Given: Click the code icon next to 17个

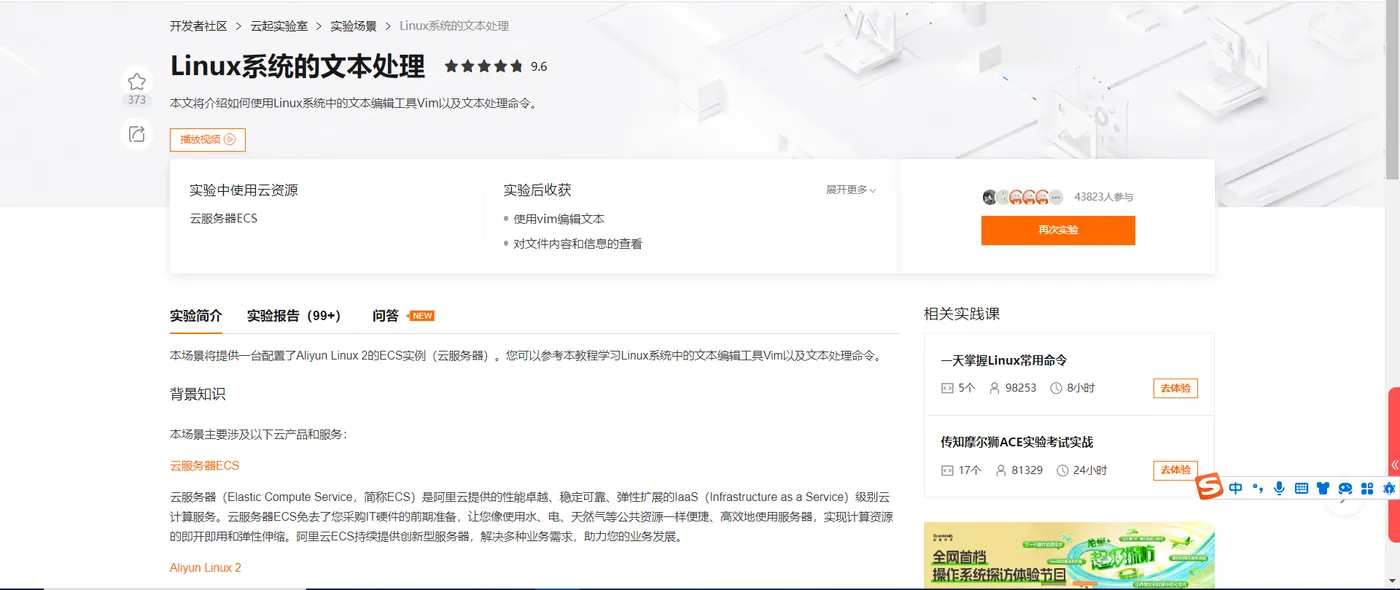Looking at the screenshot, I should pyautogui.click(x=947, y=470).
